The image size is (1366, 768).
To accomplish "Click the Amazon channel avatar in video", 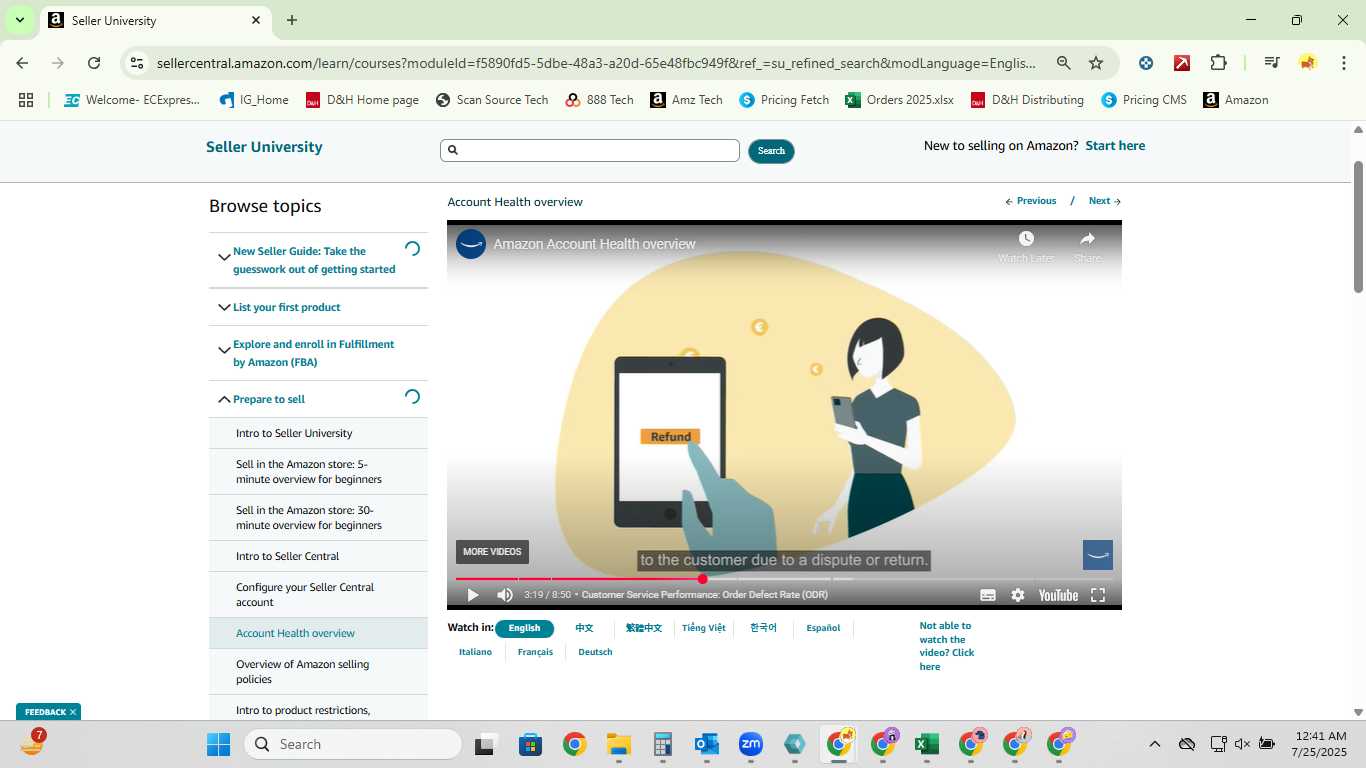I will click(x=471, y=244).
